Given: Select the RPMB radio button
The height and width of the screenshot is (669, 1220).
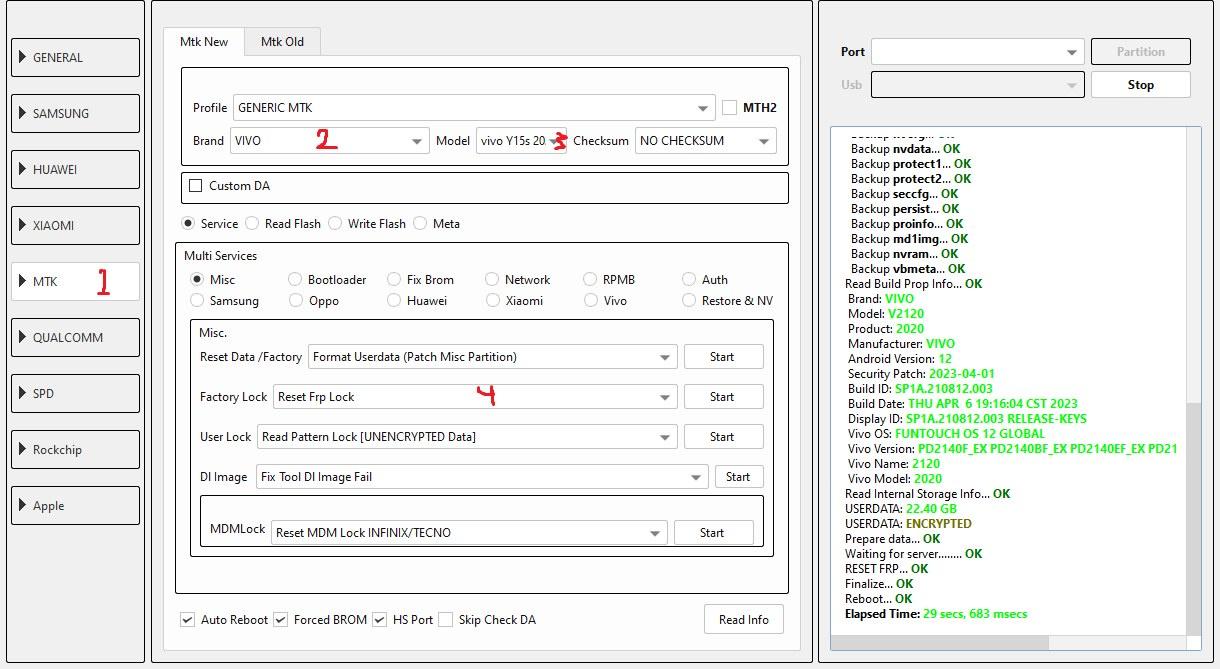Looking at the screenshot, I should coord(591,279).
